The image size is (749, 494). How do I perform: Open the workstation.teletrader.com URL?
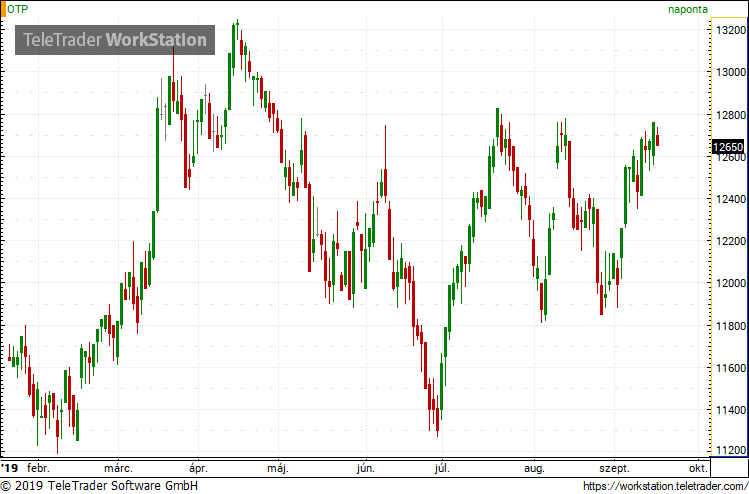click(665, 486)
